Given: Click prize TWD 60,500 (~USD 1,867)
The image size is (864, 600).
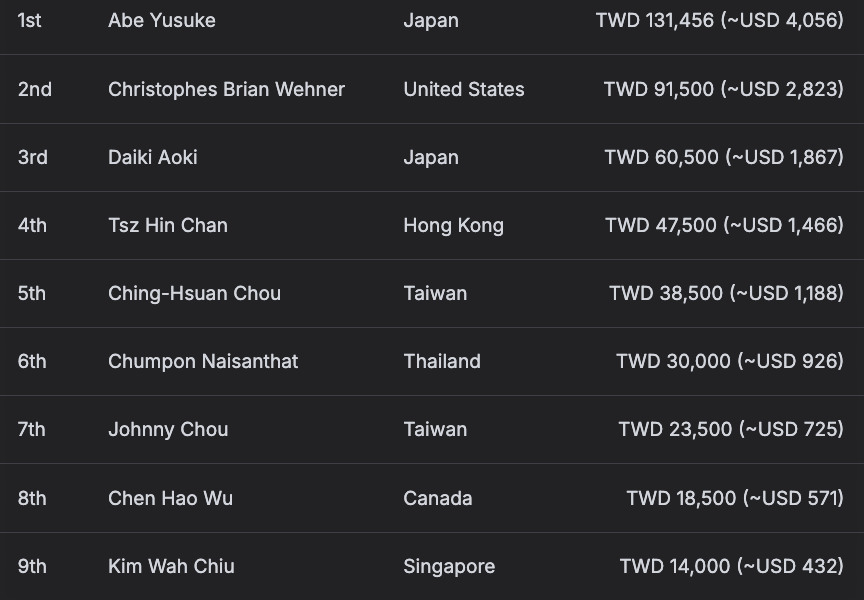Looking at the screenshot, I should 724,158.
